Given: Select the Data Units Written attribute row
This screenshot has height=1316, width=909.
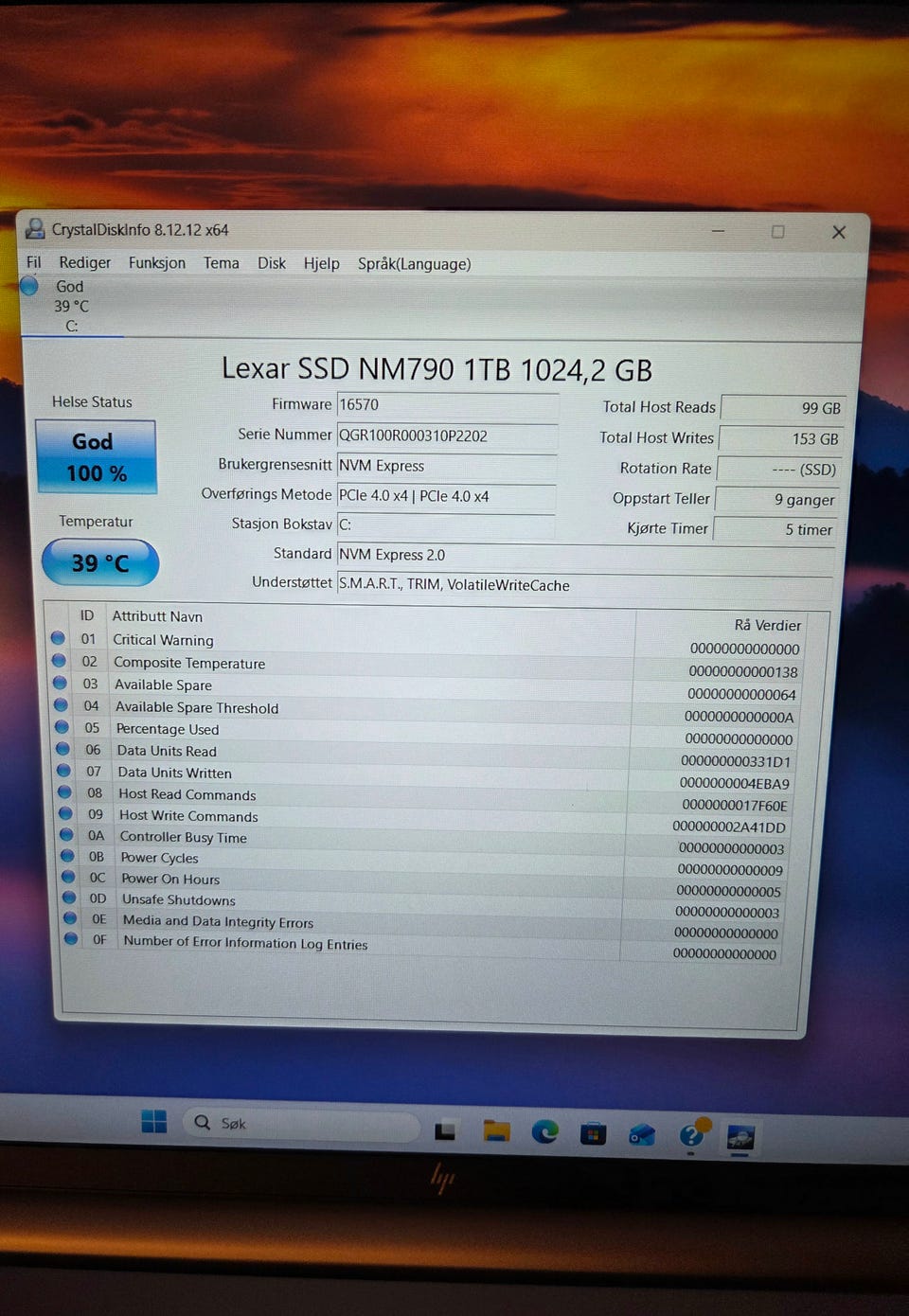Looking at the screenshot, I should 424,774.
